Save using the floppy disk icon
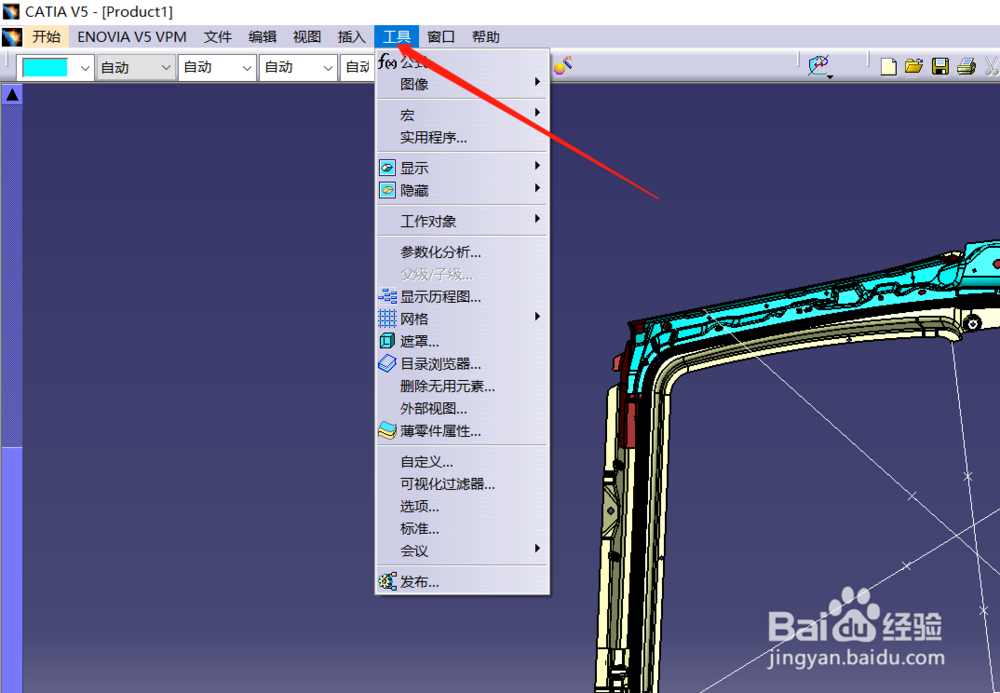This screenshot has height=693, width=1000. coord(940,66)
